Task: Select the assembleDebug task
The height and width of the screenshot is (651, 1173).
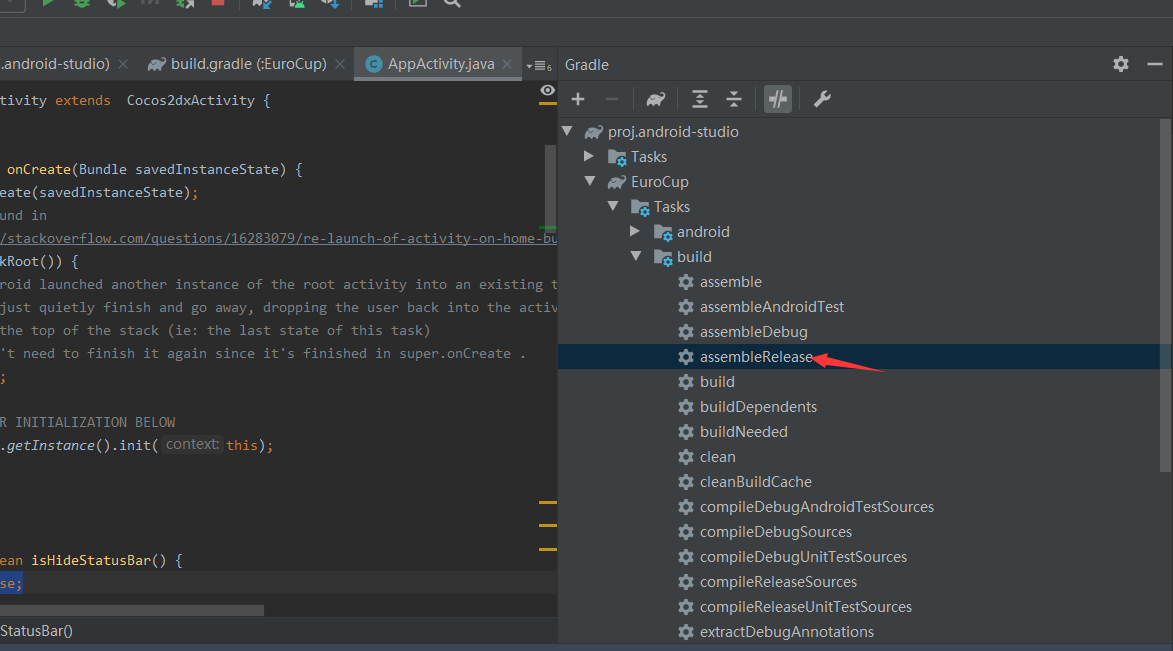Action: click(x=753, y=331)
